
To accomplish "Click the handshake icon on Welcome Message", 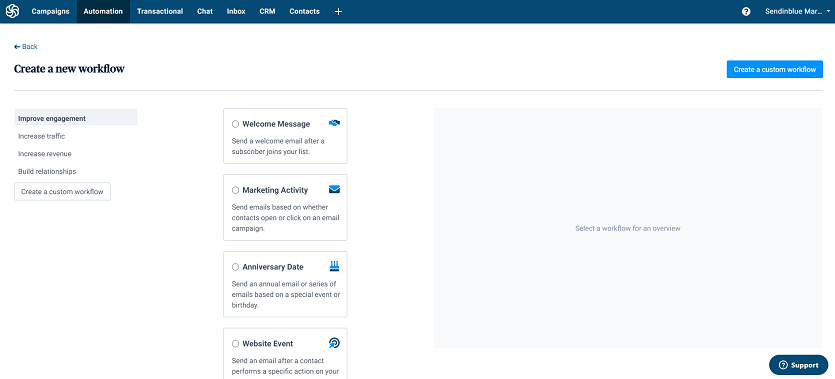I will 334,123.
